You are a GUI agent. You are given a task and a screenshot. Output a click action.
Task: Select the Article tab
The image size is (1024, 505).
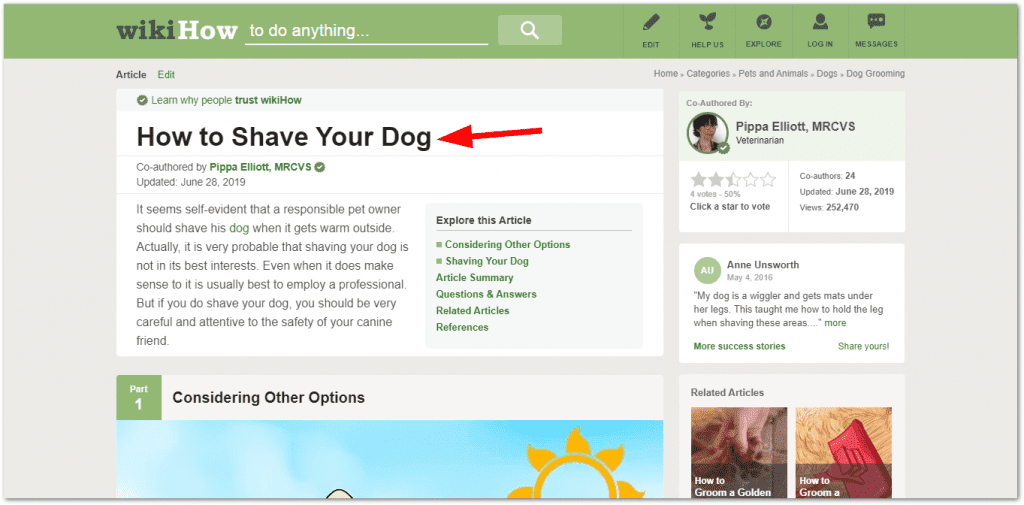tap(131, 74)
